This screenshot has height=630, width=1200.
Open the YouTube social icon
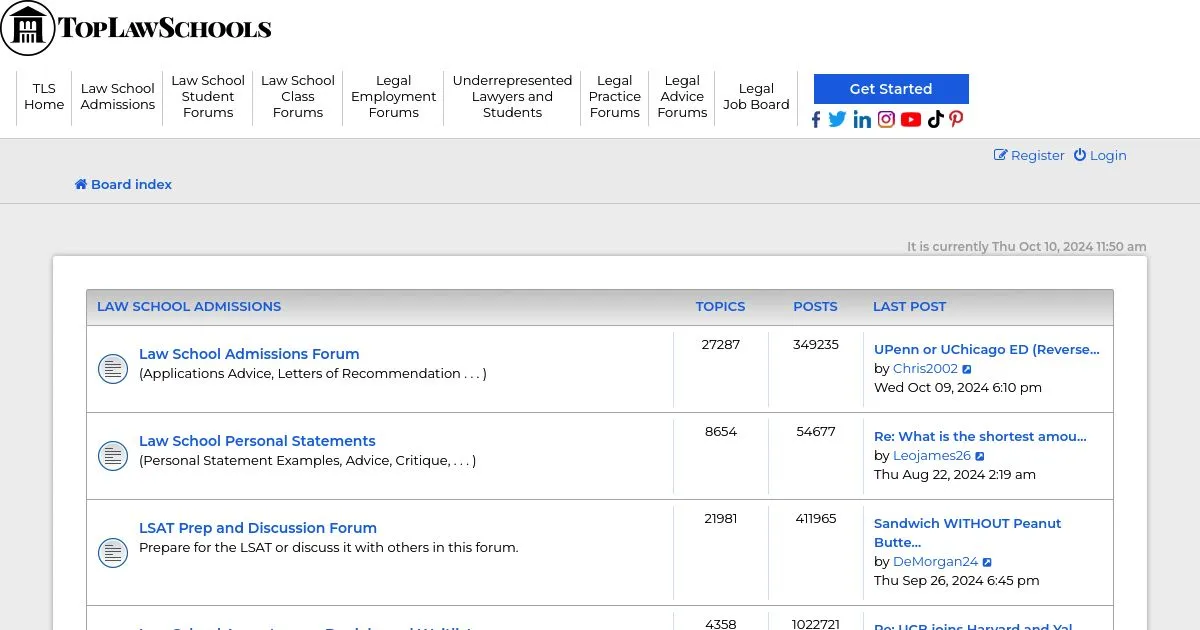tap(911, 120)
